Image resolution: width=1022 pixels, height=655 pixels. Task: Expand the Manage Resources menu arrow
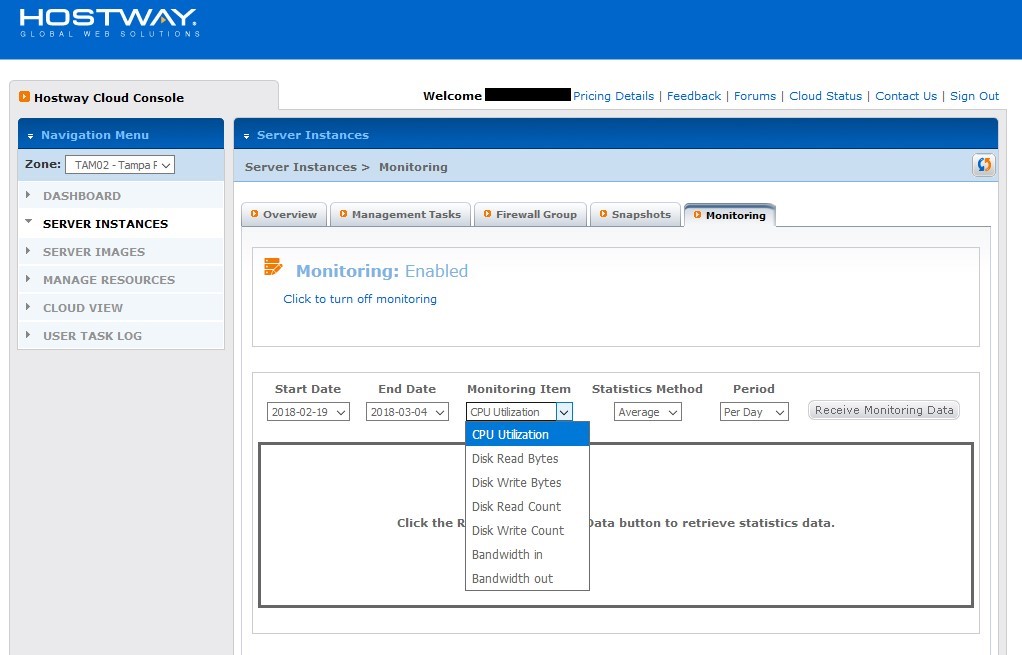click(x=28, y=278)
